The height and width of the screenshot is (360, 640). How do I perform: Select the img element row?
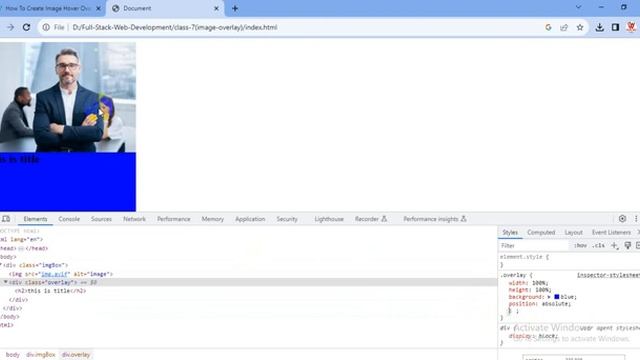61,274
